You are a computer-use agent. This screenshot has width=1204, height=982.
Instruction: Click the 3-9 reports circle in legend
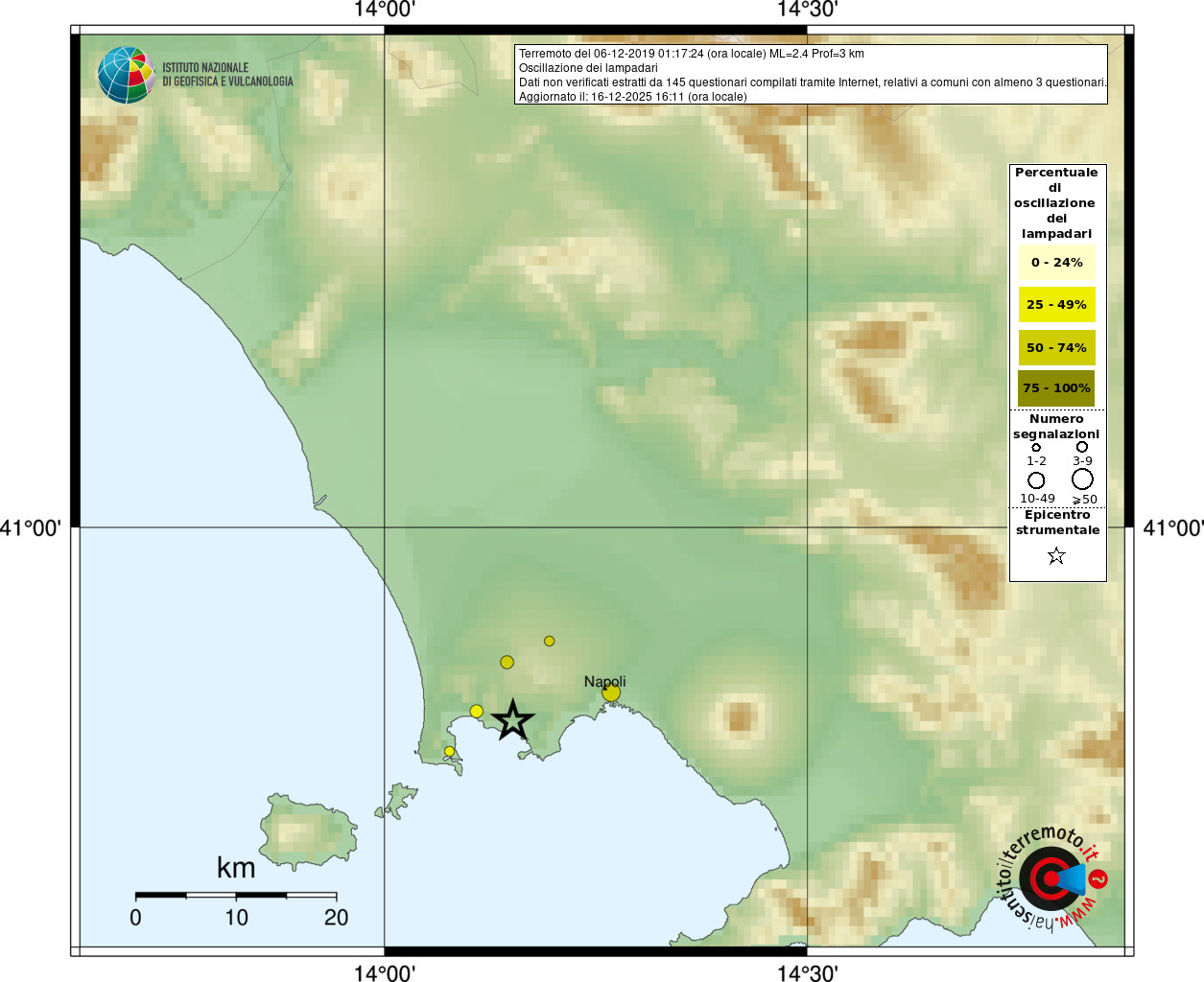pos(1082,447)
